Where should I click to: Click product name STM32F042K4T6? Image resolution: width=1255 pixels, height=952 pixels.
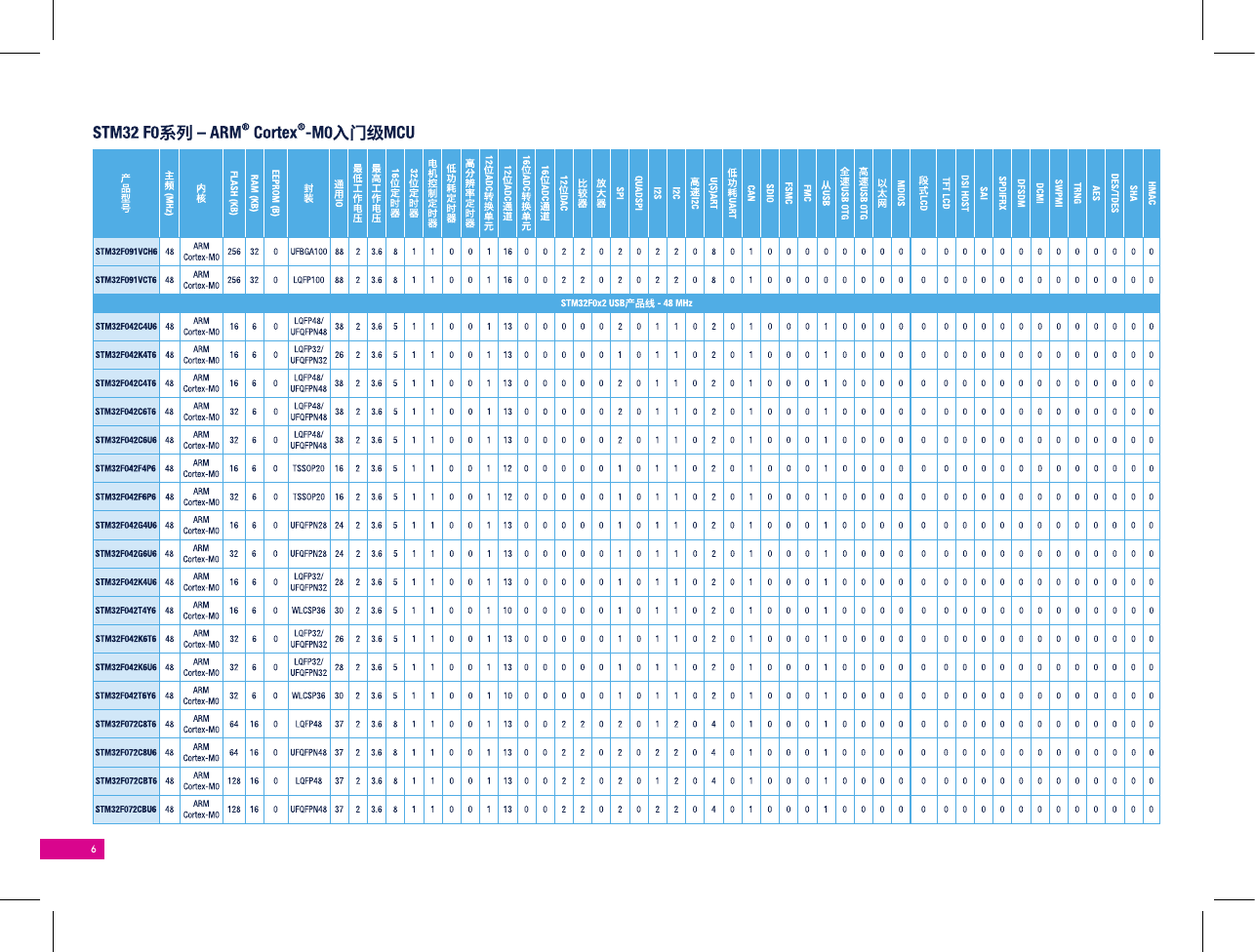126,354
